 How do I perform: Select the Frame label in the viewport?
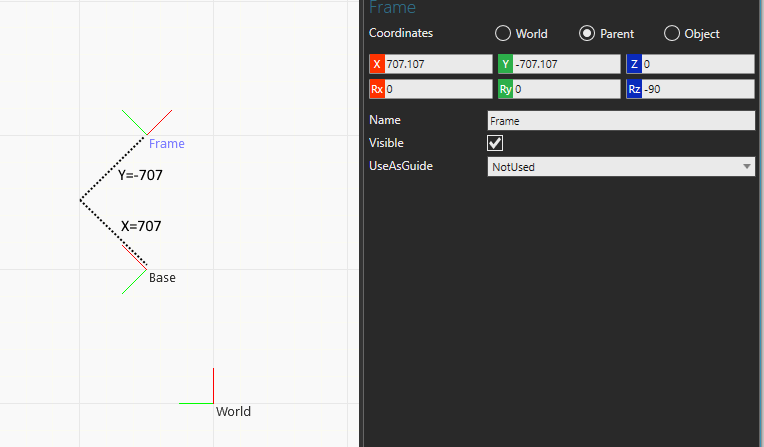coord(166,144)
